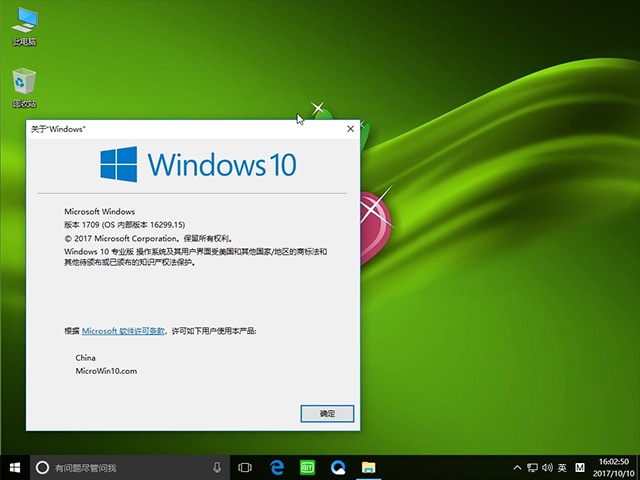
Task: Open the clock showing 16:02:50
Action: (614, 468)
